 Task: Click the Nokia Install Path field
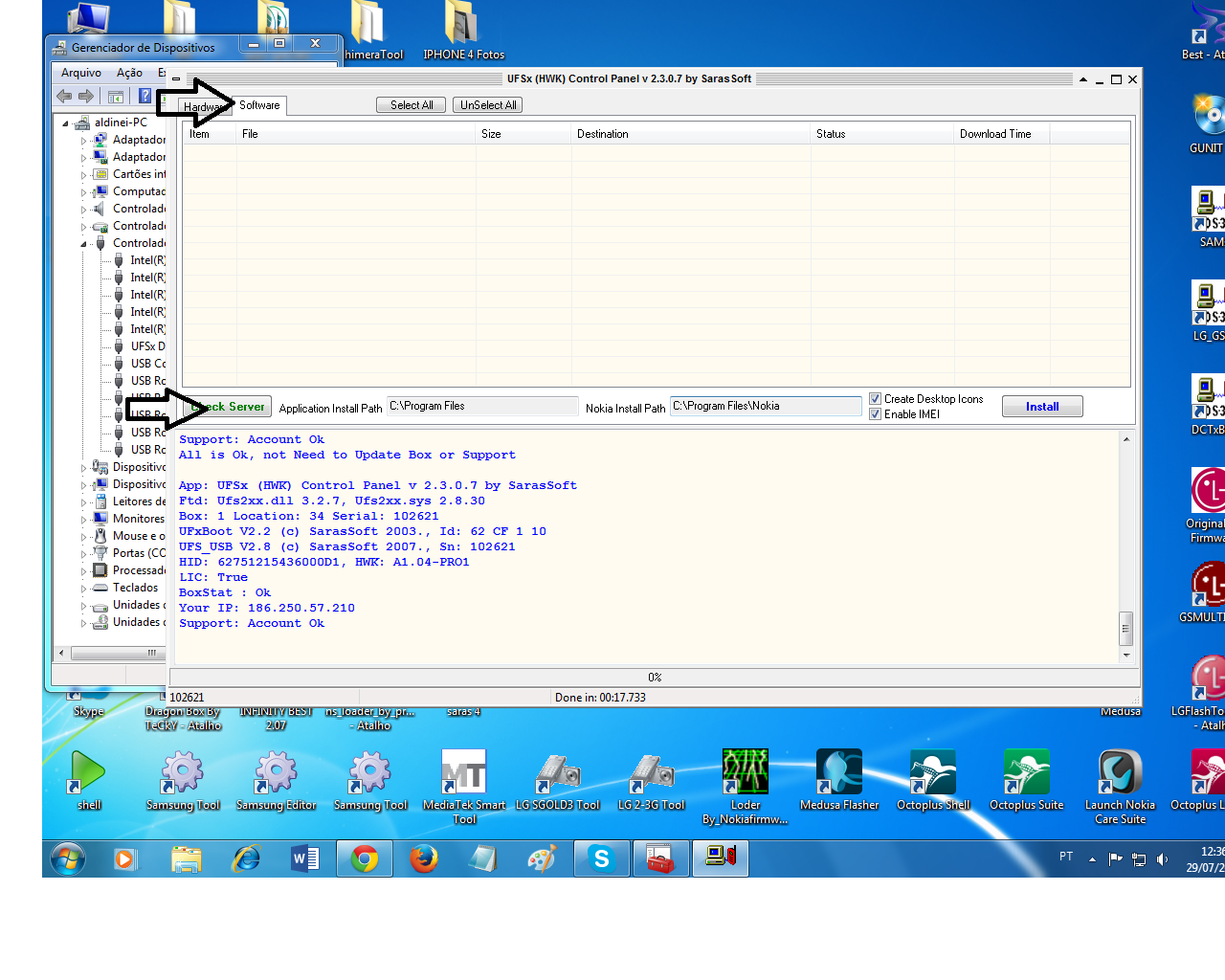766,407
